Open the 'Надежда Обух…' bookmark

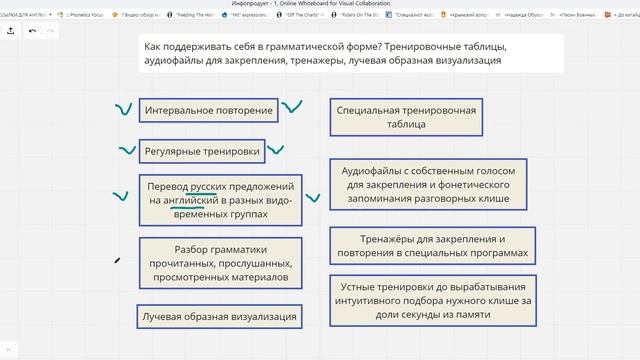[519, 15]
